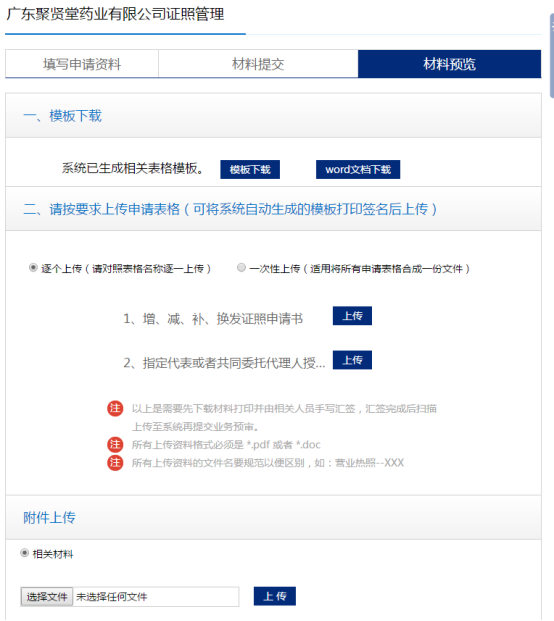Click the 选择文件 file chooser button

coord(47,597)
